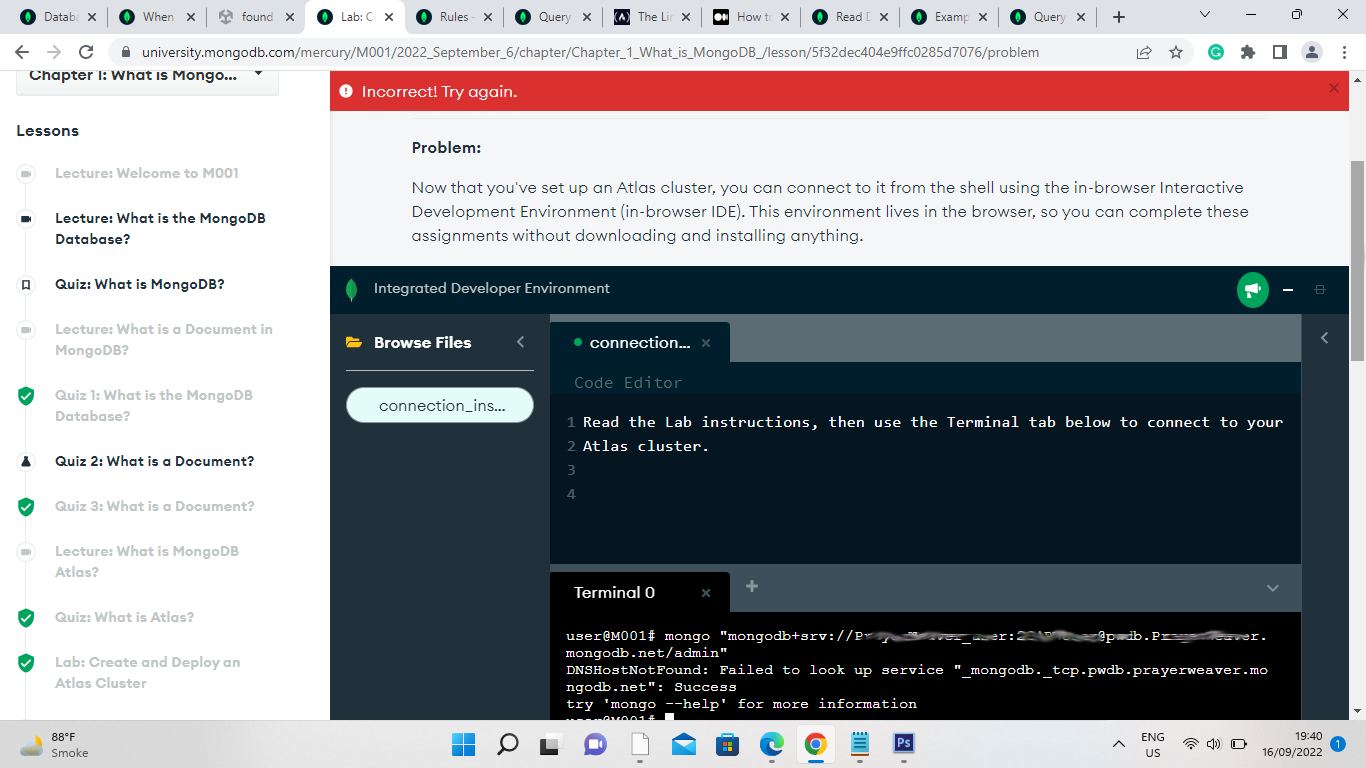Close the Terminal 0 tab

coord(705,593)
